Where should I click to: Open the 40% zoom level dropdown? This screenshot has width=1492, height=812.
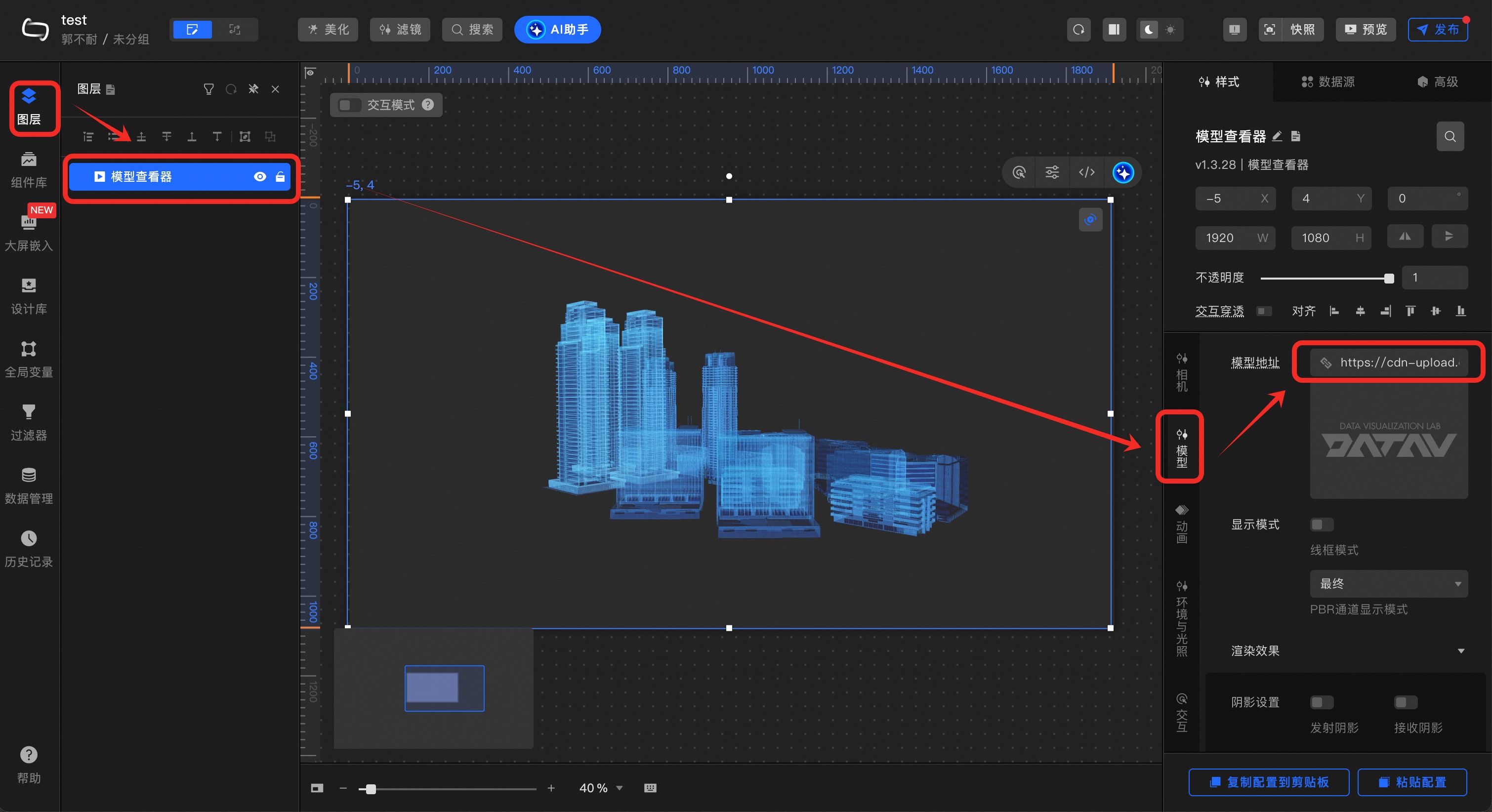tap(619, 788)
